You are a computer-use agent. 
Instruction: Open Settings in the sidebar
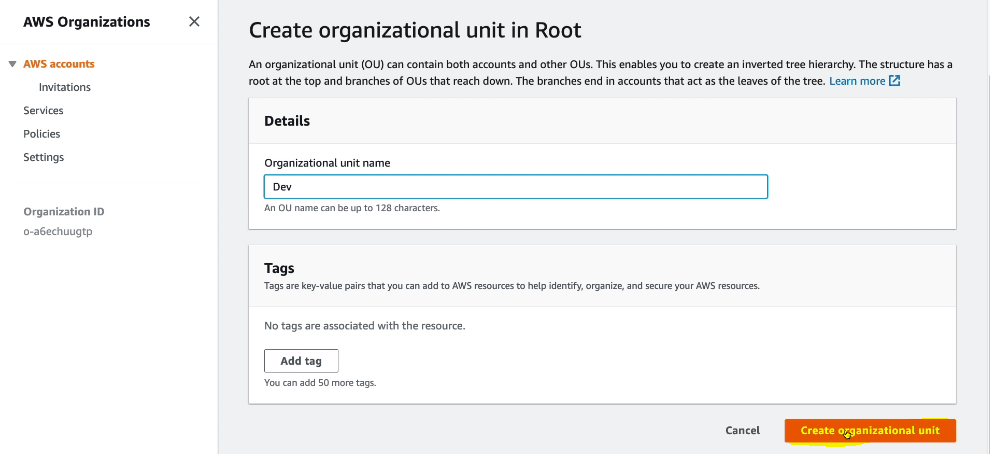click(44, 157)
